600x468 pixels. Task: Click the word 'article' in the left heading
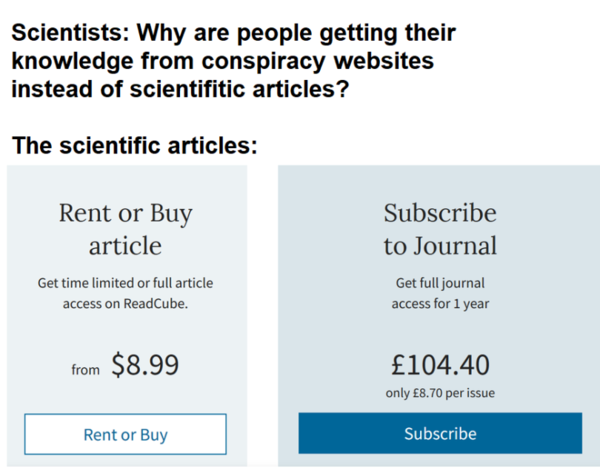click(x=126, y=246)
